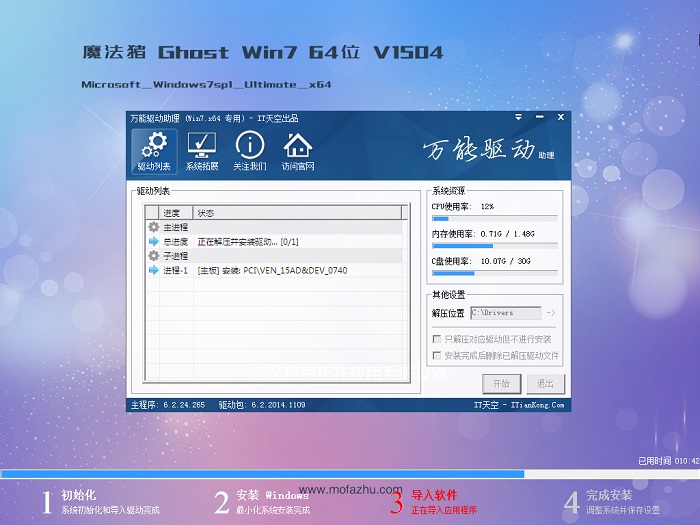The width and height of the screenshot is (700, 525).
Task: Open the 关注我们 info tab
Action: click(250, 151)
